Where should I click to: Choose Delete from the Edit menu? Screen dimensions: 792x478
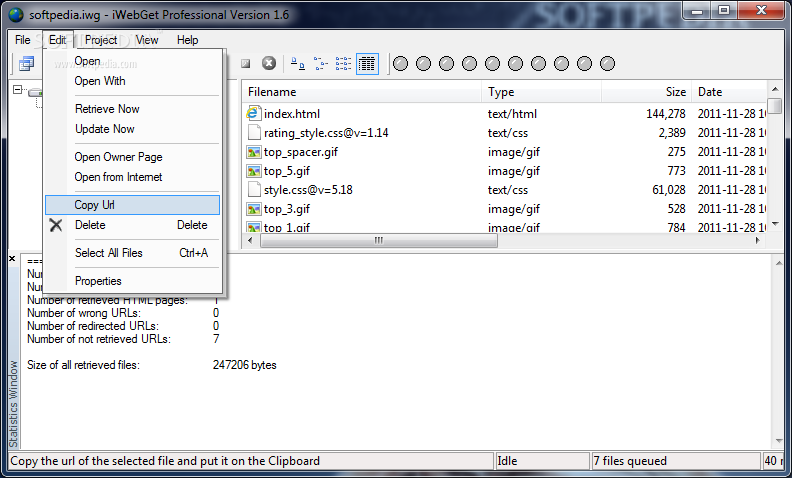click(132, 225)
